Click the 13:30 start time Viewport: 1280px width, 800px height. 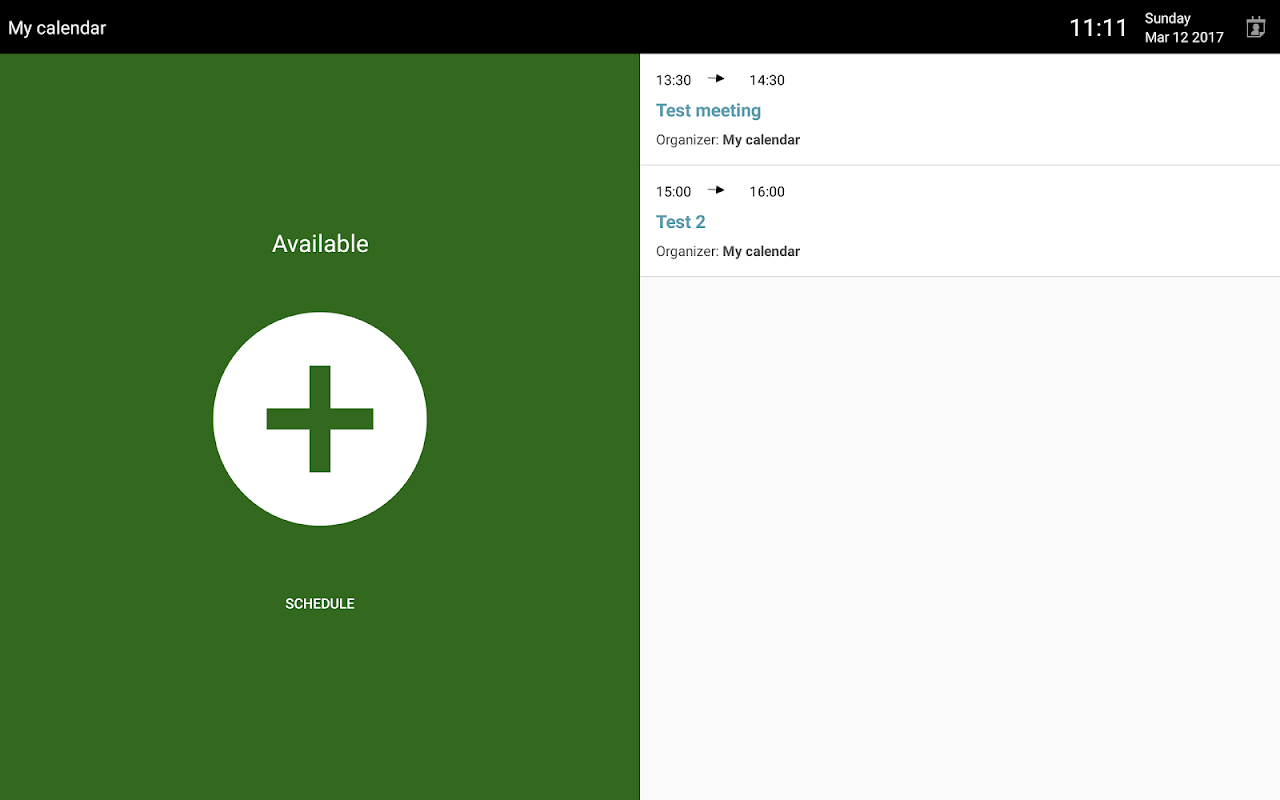[x=673, y=80]
